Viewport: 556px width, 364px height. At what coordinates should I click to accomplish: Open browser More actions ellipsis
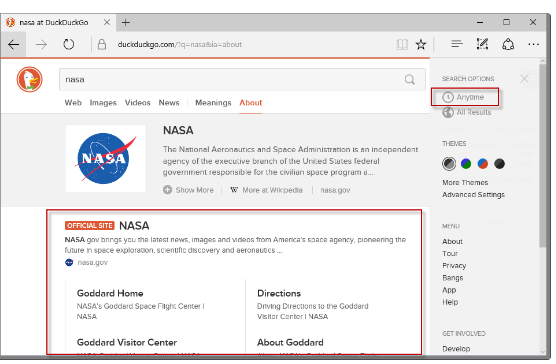click(533, 45)
